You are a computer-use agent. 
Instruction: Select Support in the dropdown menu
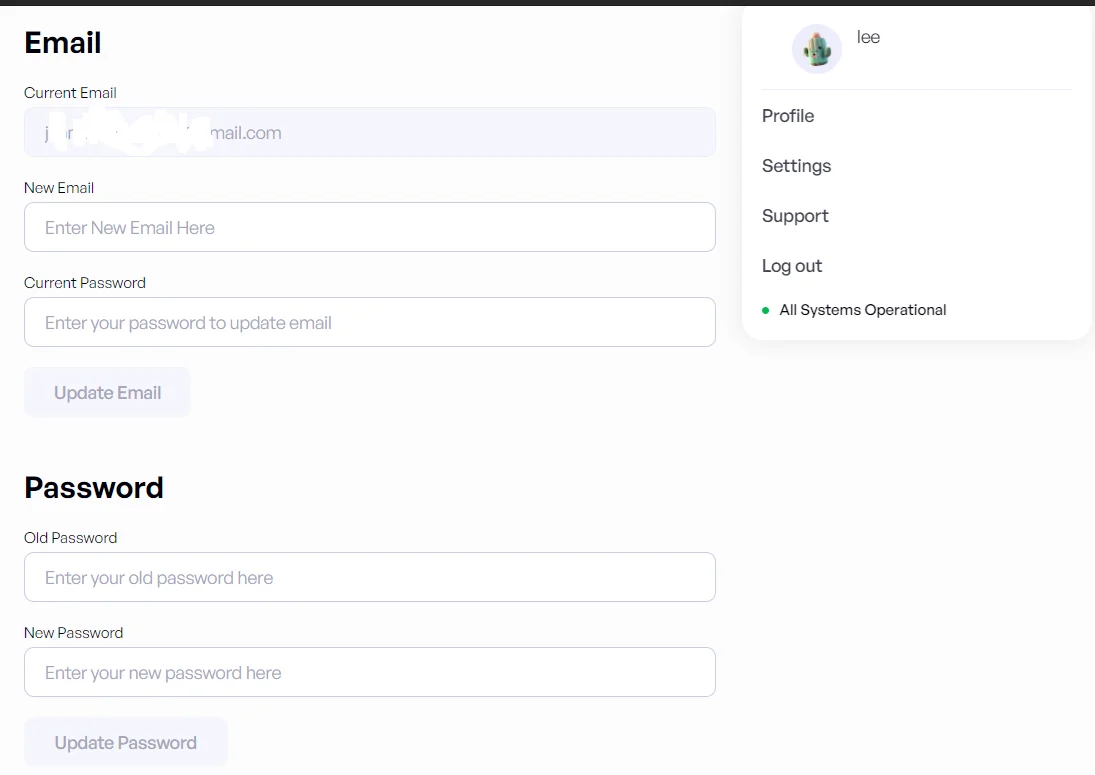coord(795,216)
